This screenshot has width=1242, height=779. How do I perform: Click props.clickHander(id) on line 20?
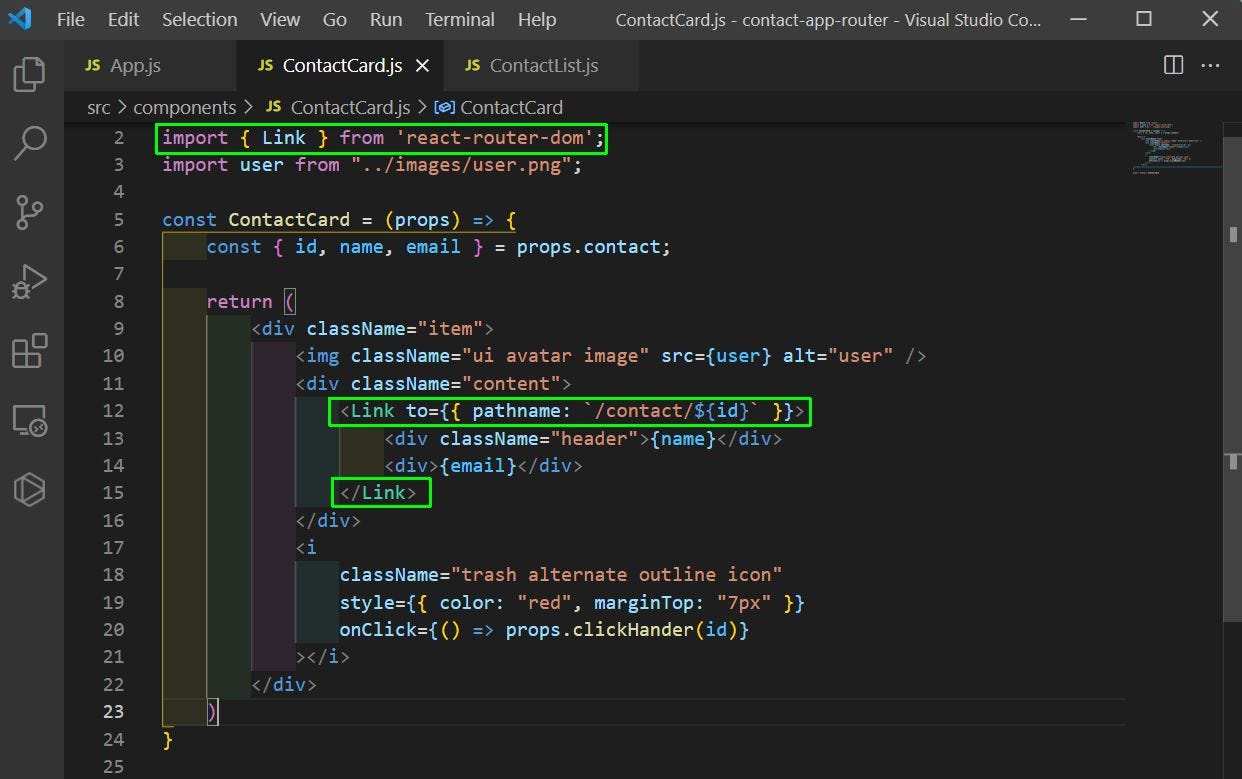point(622,629)
